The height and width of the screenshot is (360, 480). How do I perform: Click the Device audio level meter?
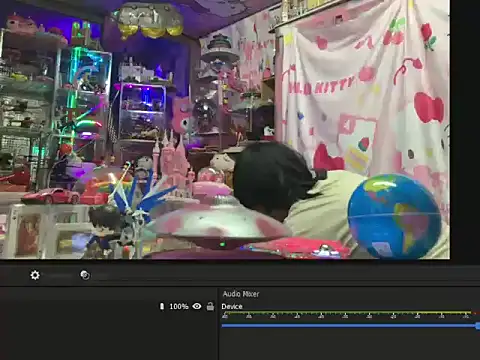pos(349,313)
